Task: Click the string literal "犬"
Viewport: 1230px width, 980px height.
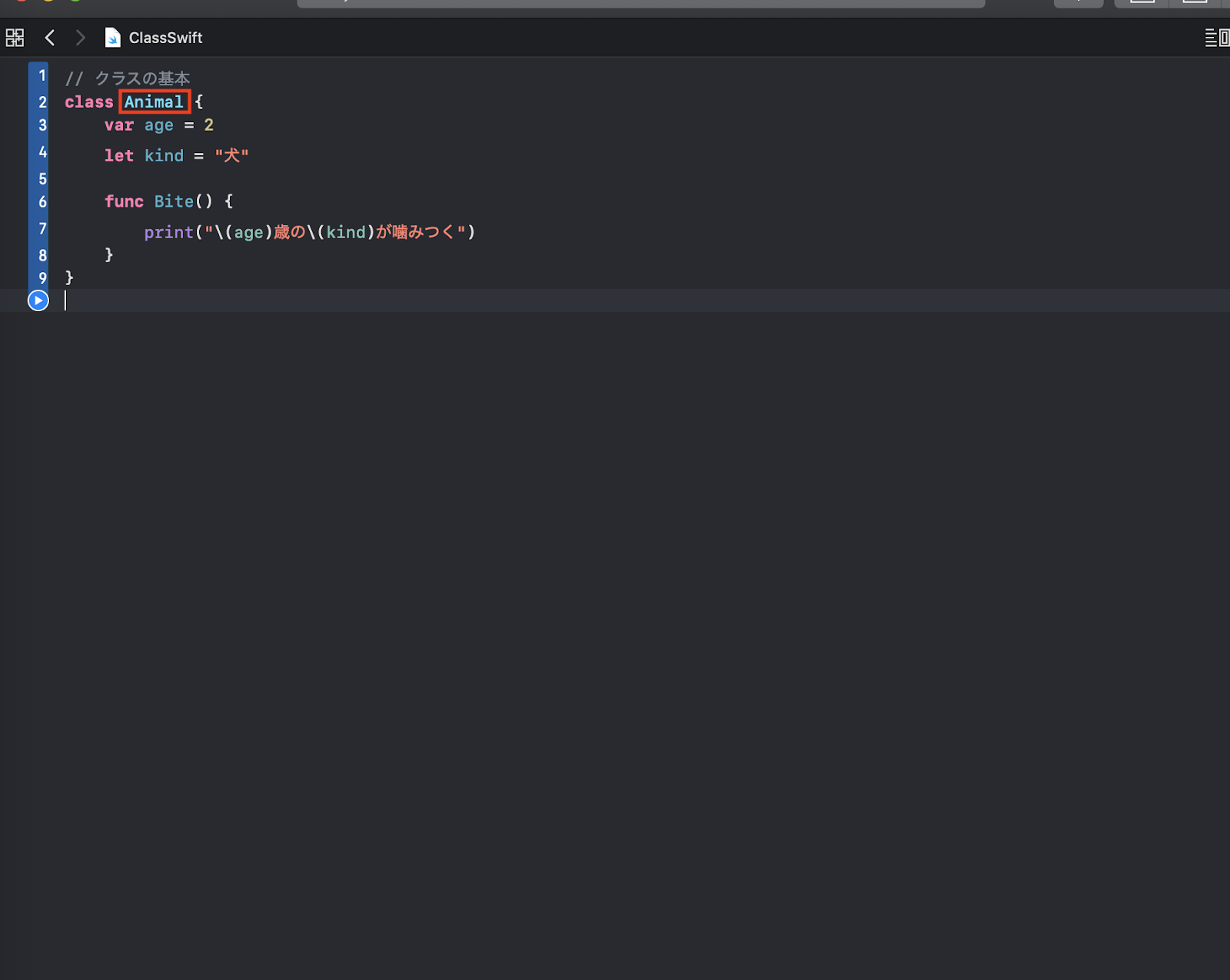Action: 232,155
